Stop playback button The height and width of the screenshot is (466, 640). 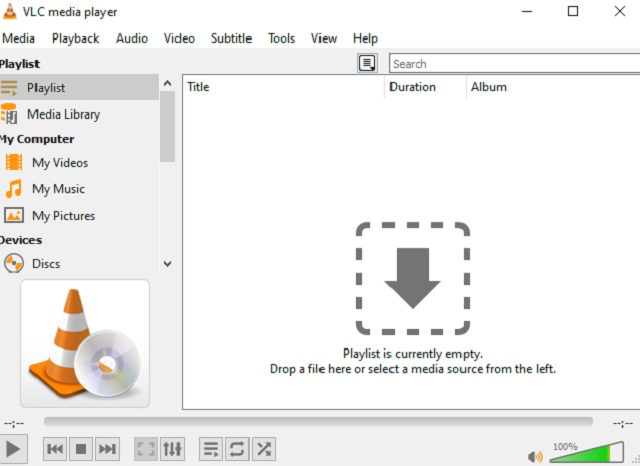(x=81, y=449)
